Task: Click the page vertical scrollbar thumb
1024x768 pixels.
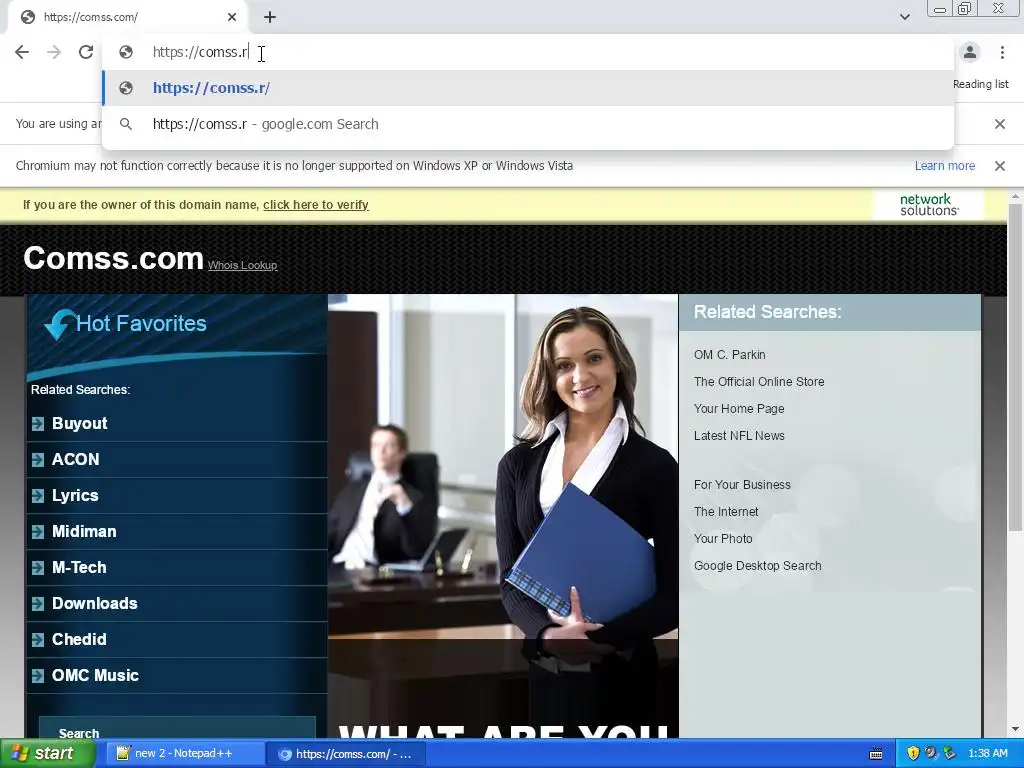Action: tap(1015, 366)
